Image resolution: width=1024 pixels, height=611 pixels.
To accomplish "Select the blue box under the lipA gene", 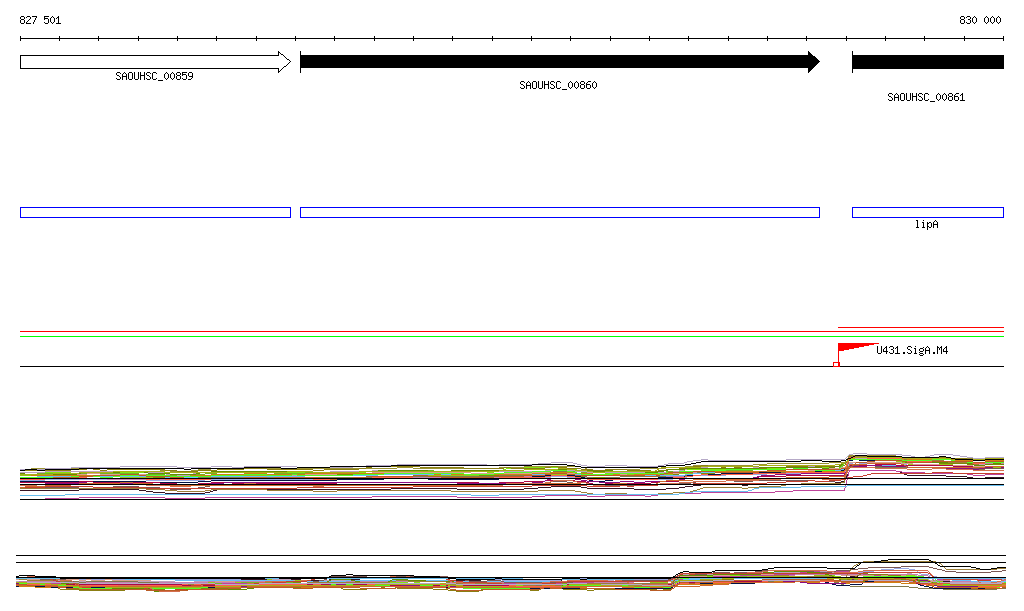I will [x=927, y=212].
